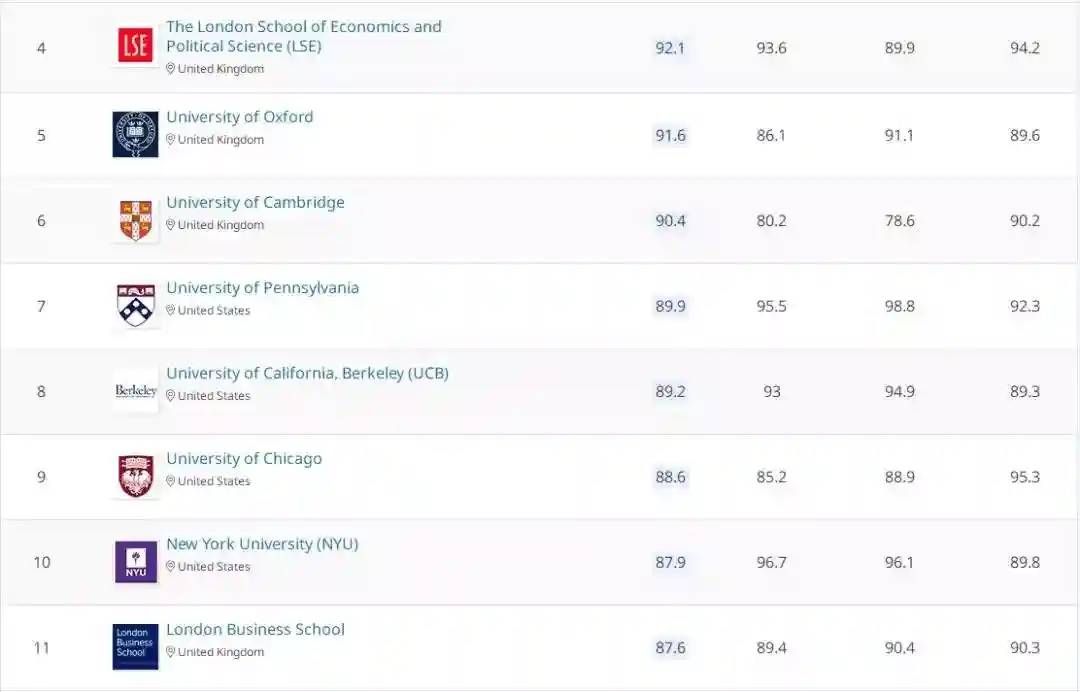Open The London School of Economics link

click(x=303, y=36)
